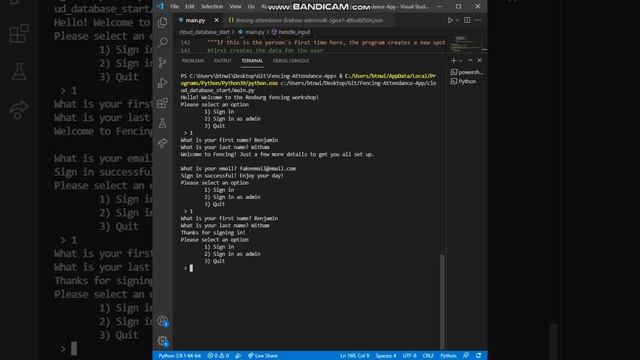Open the Search view in the activity bar

(162, 42)
